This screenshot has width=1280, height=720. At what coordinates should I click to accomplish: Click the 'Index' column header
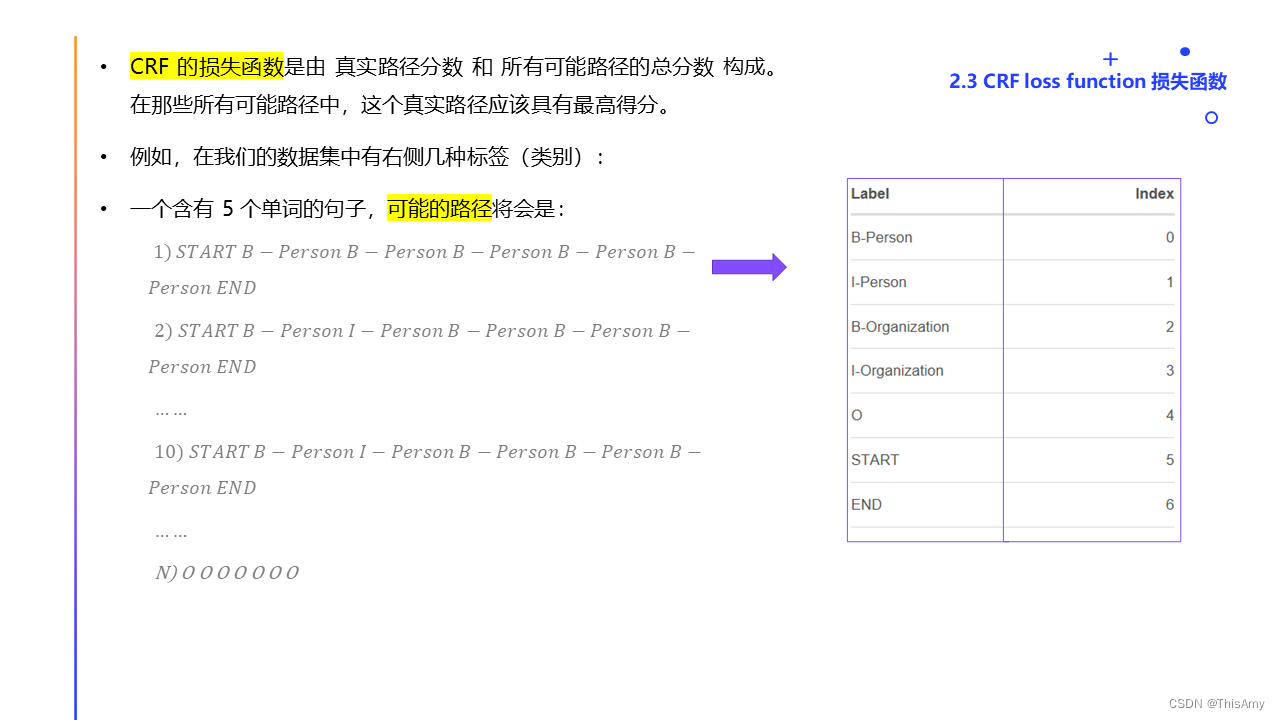(1154, 194)
